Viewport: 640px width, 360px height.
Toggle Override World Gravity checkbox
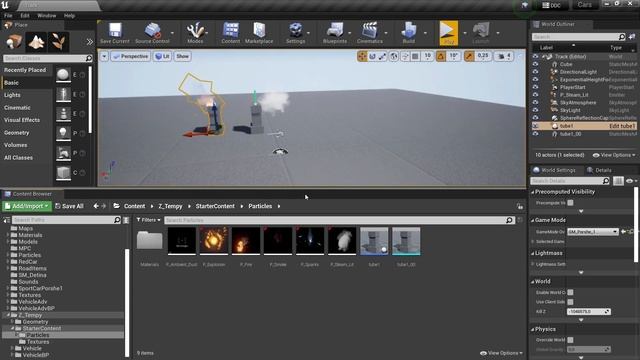click(x=570, y=340)
